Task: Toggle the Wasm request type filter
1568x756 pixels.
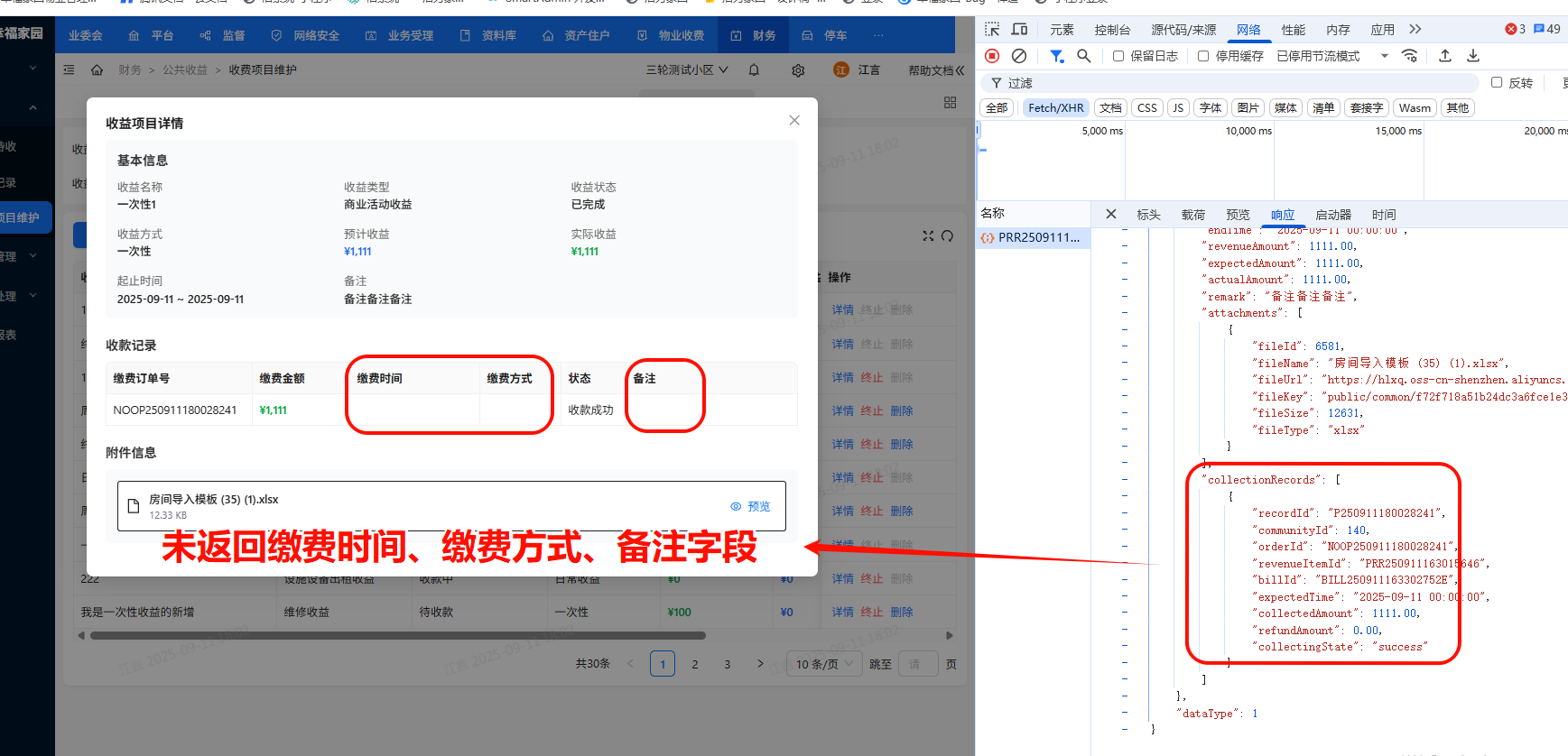Action: point(1415,107)
